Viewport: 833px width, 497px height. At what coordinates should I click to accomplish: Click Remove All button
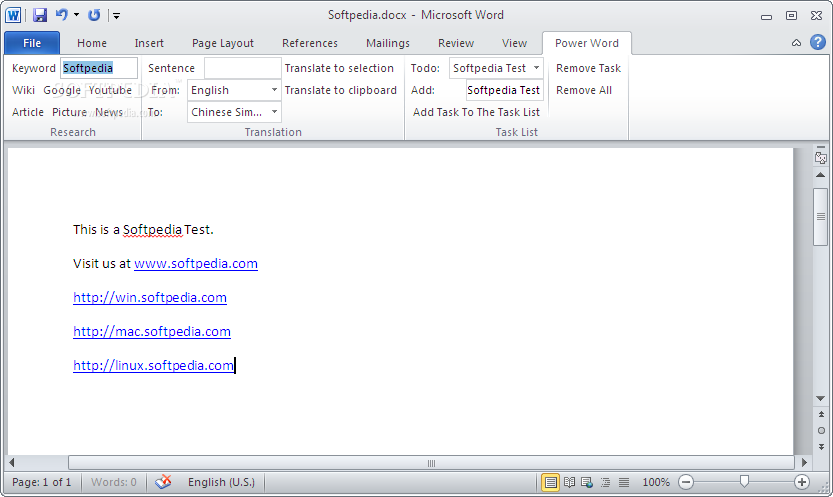click(584, 90)
